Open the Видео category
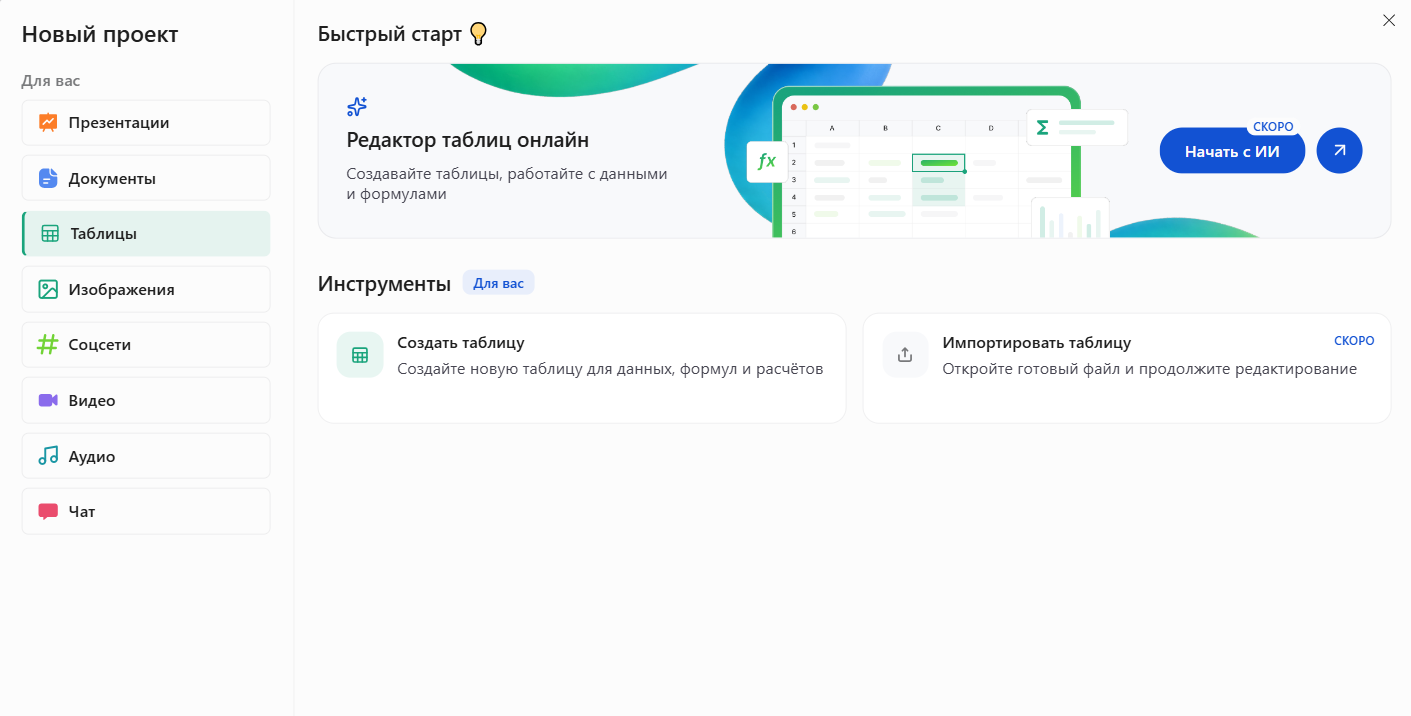The width and height of the screenshot is (1411, 716). [x=146, y=400]
